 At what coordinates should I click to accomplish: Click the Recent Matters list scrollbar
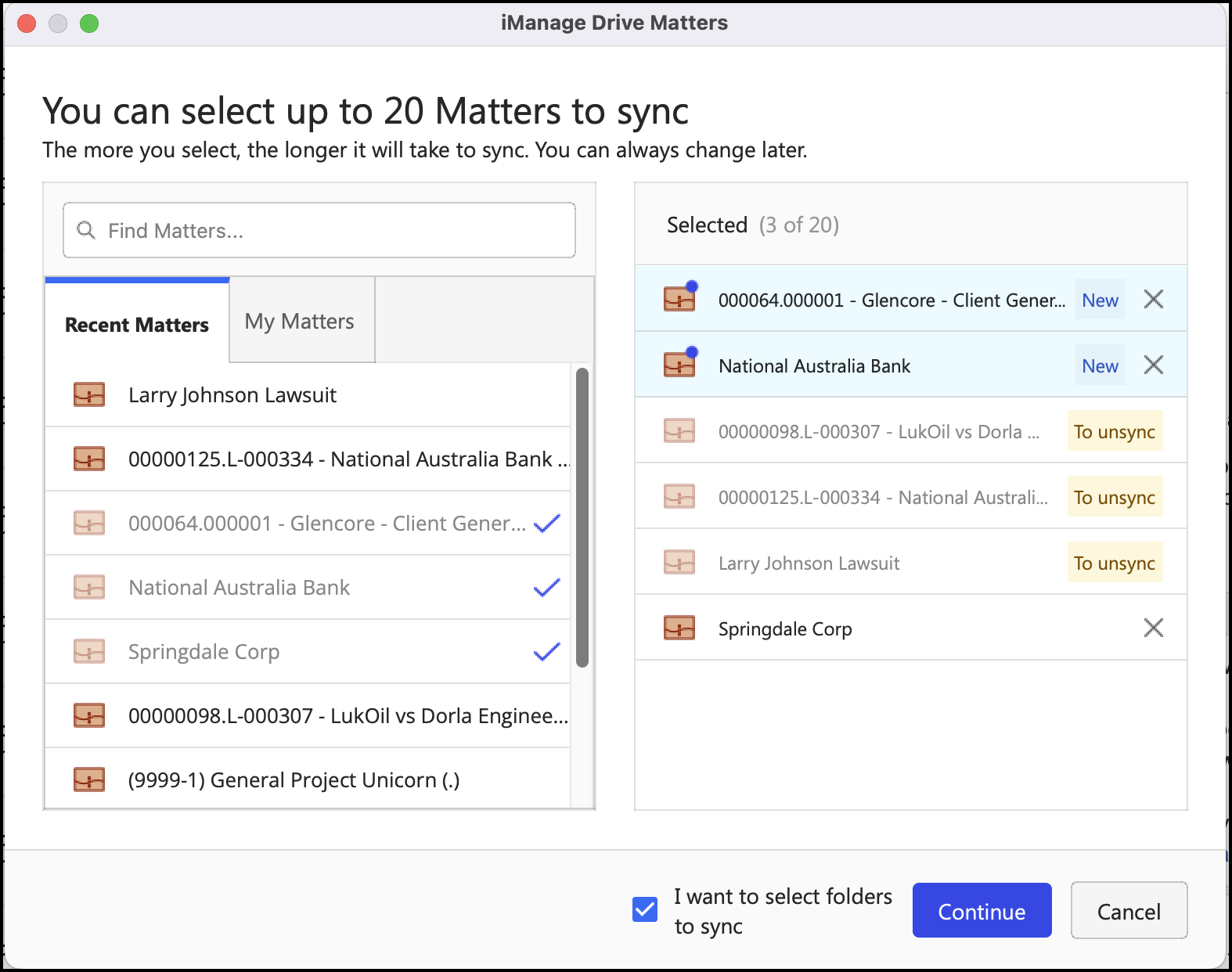582,517
